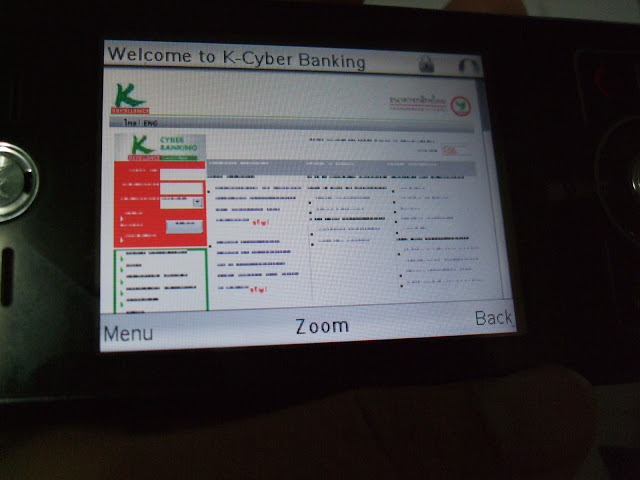
Task: Click the Thai bank name text beside emblem
Action: coord(418,103)
